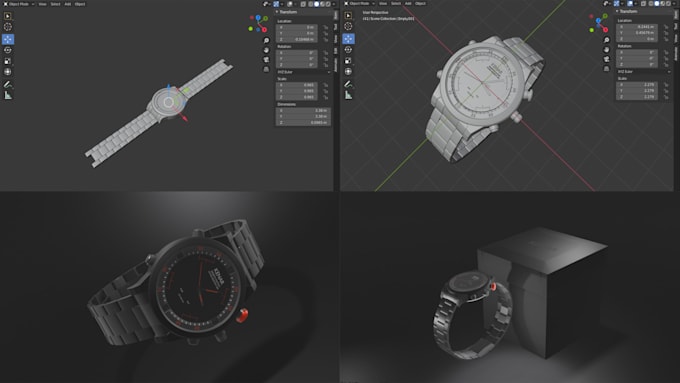The image size is (680, 383).
Task: Open shading options dropdown in right viewport header
Action: [x=674, y=3]
